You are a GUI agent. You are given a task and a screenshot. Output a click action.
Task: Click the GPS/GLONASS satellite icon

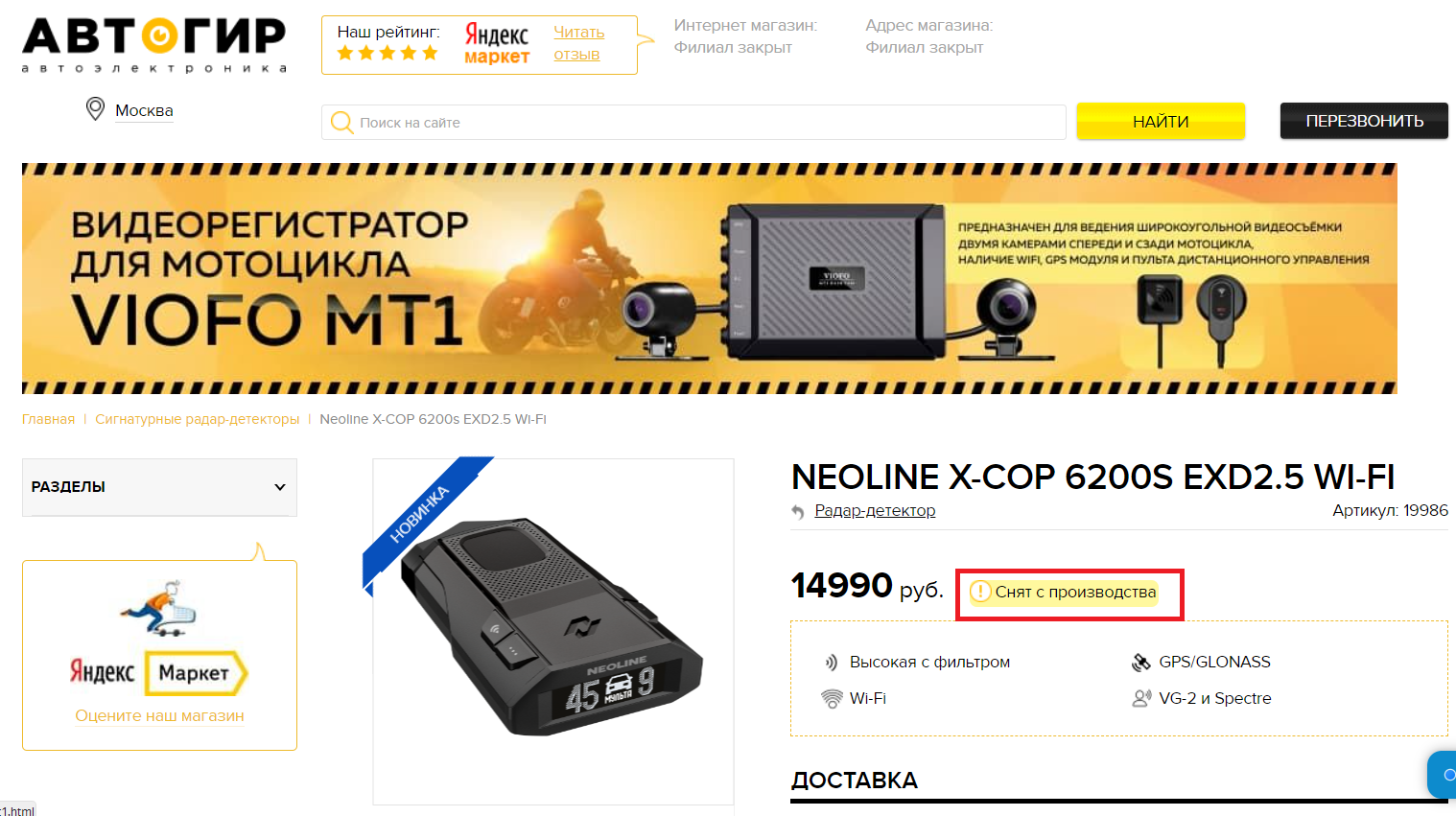(1141, 663)
